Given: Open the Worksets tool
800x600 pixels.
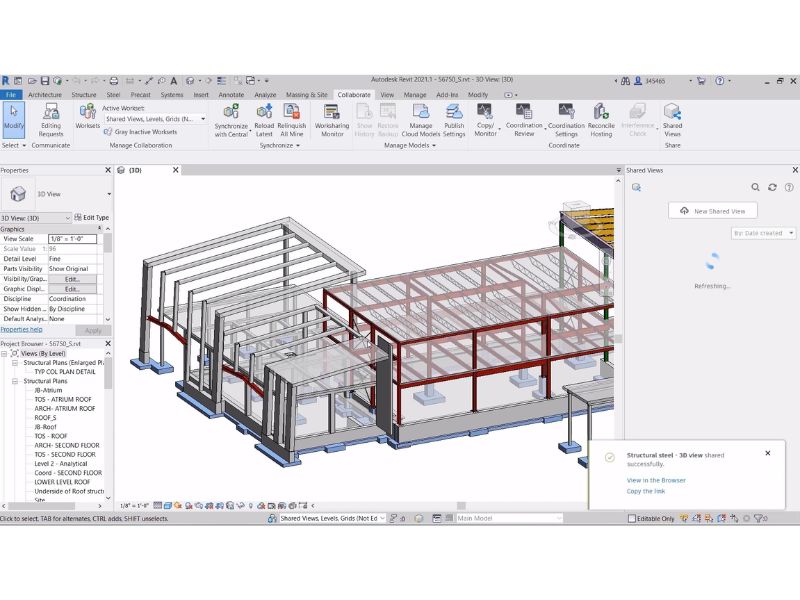Looking at the screenshot, I should click(x=88, y=117).
